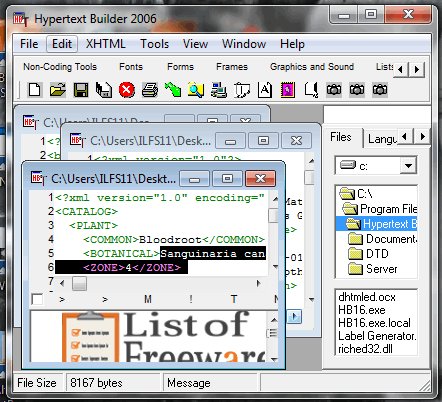
Task: Select Label Generator. in file list
Action: pos(377,336)
